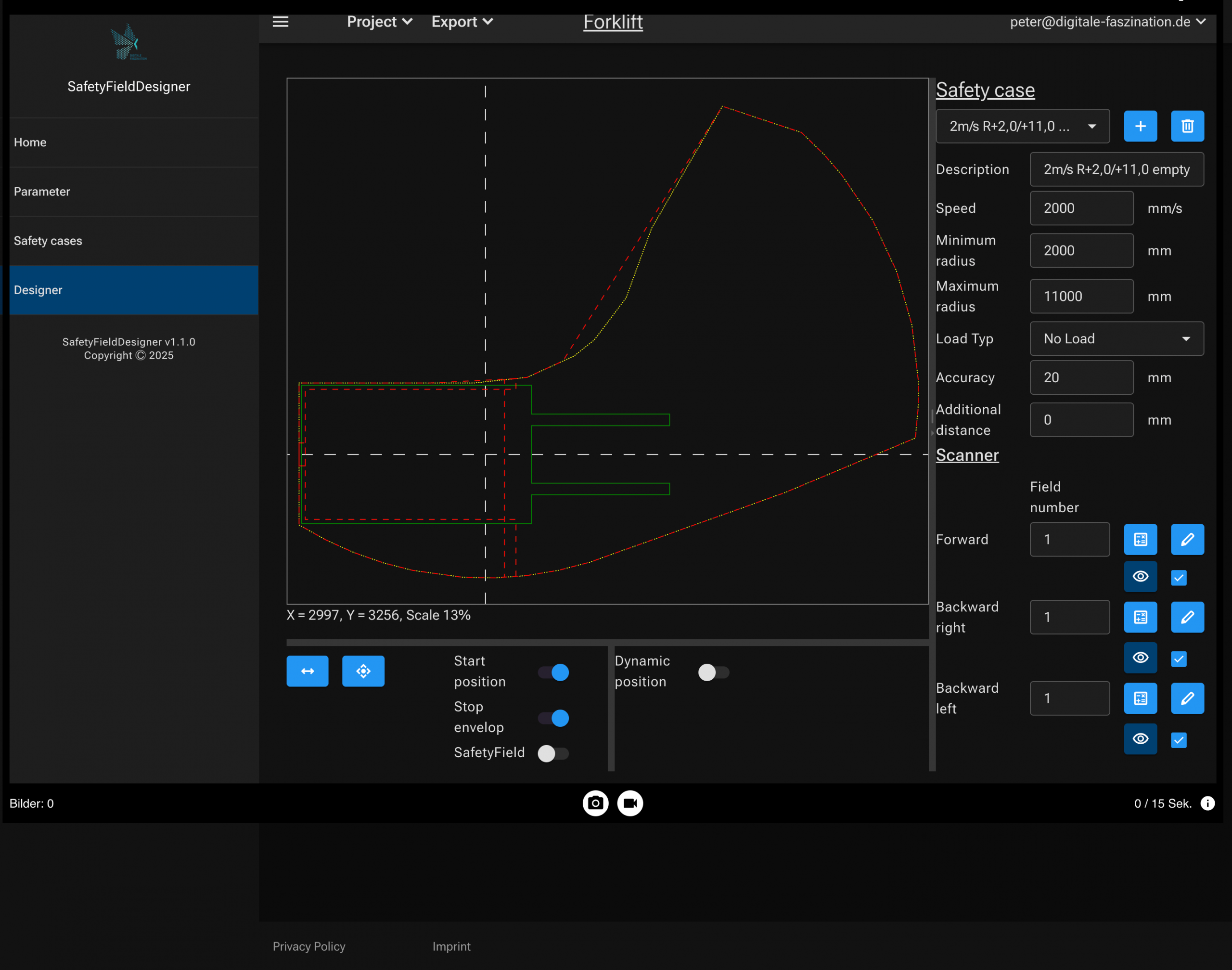Open the user account email dropdown

tap(1107, 22)
